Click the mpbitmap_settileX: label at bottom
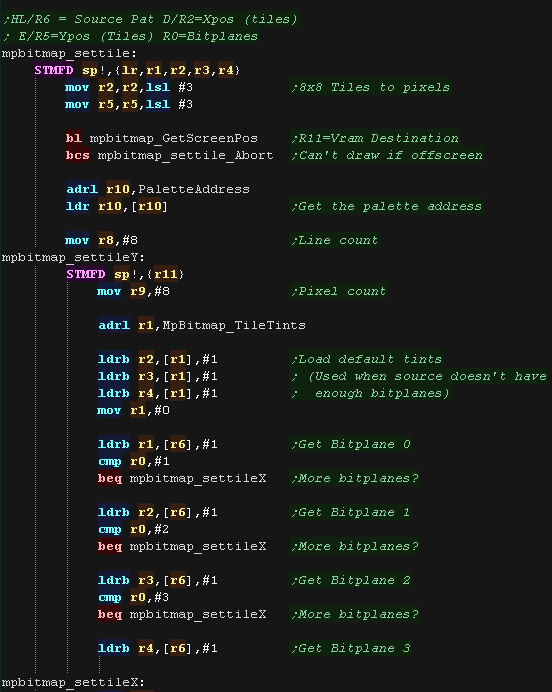This screenshot has height=692, width=552. pyautogui.click(x=73, y=682)
